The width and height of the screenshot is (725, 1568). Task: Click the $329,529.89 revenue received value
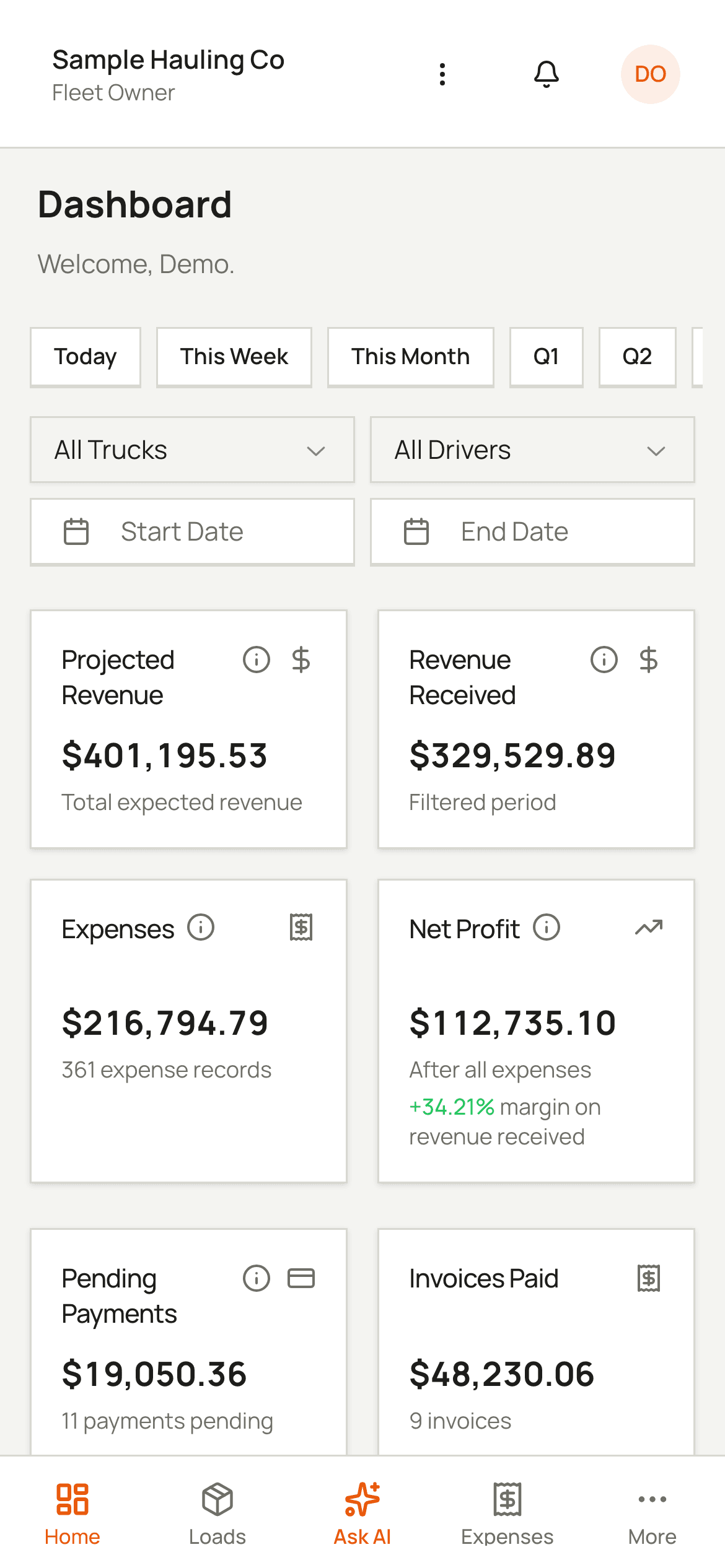[512, 756]
